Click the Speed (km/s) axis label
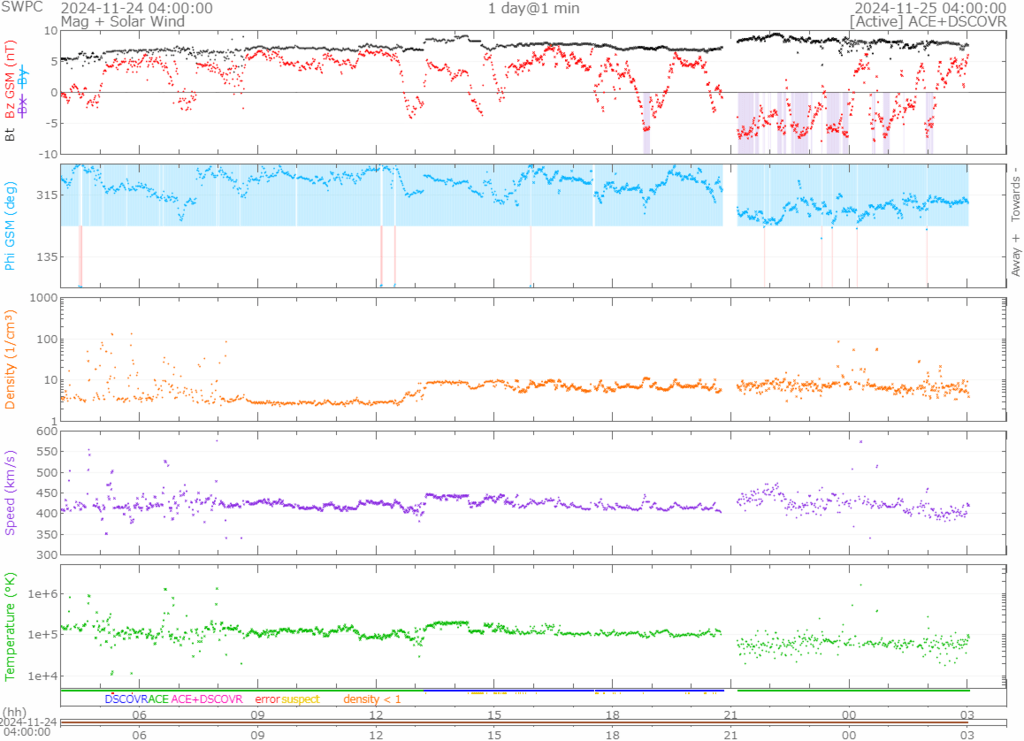 click(11, 492)
